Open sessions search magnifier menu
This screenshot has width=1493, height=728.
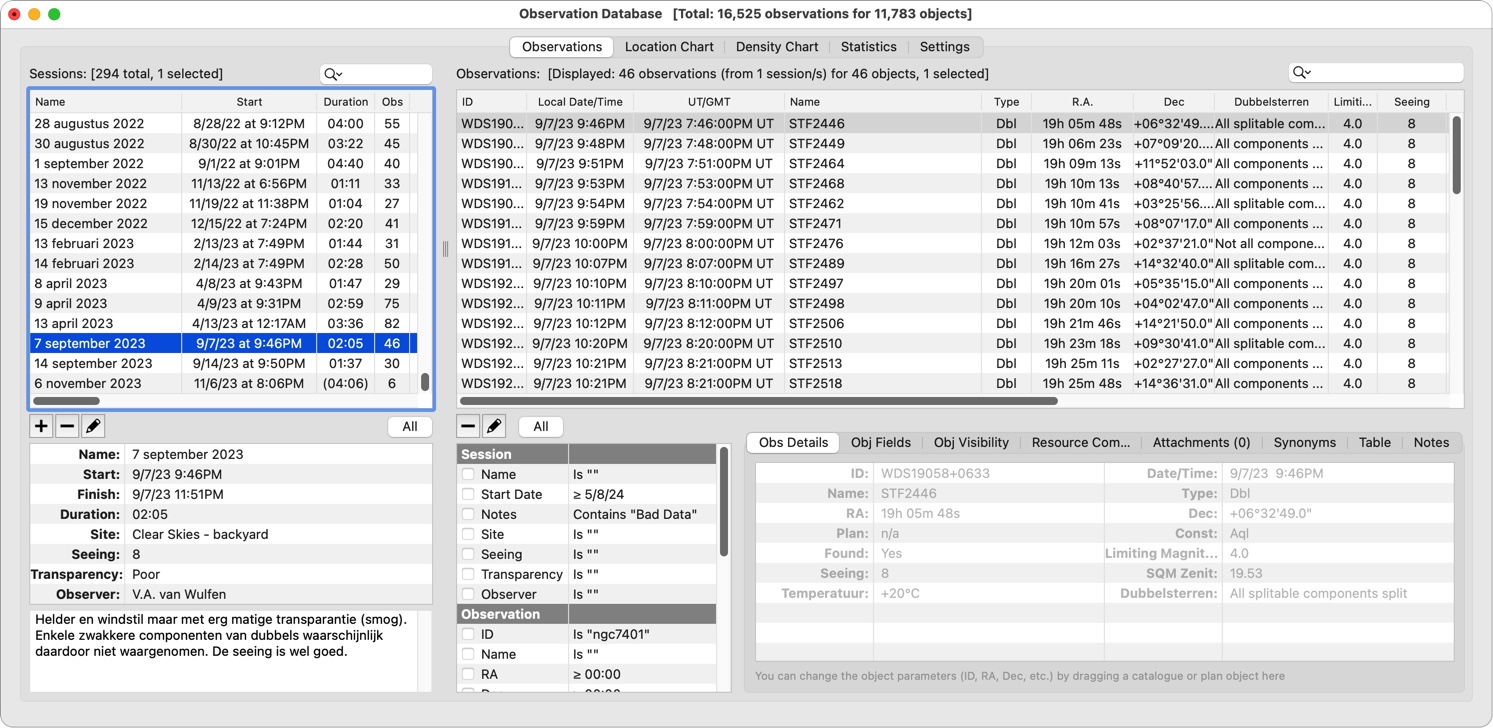(x=333, y=74)
